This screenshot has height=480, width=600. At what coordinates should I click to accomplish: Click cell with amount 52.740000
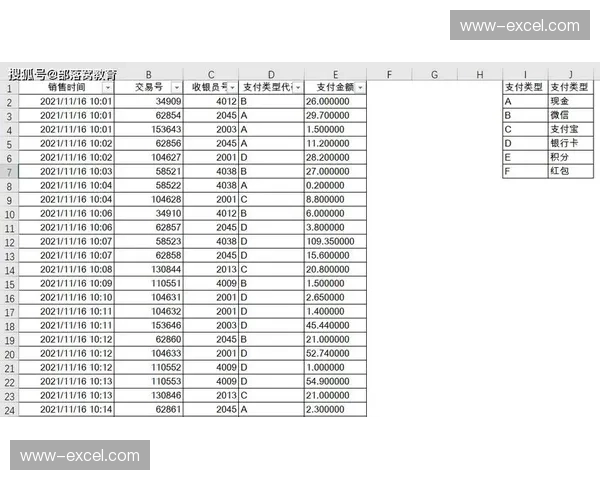coord(335,354)
